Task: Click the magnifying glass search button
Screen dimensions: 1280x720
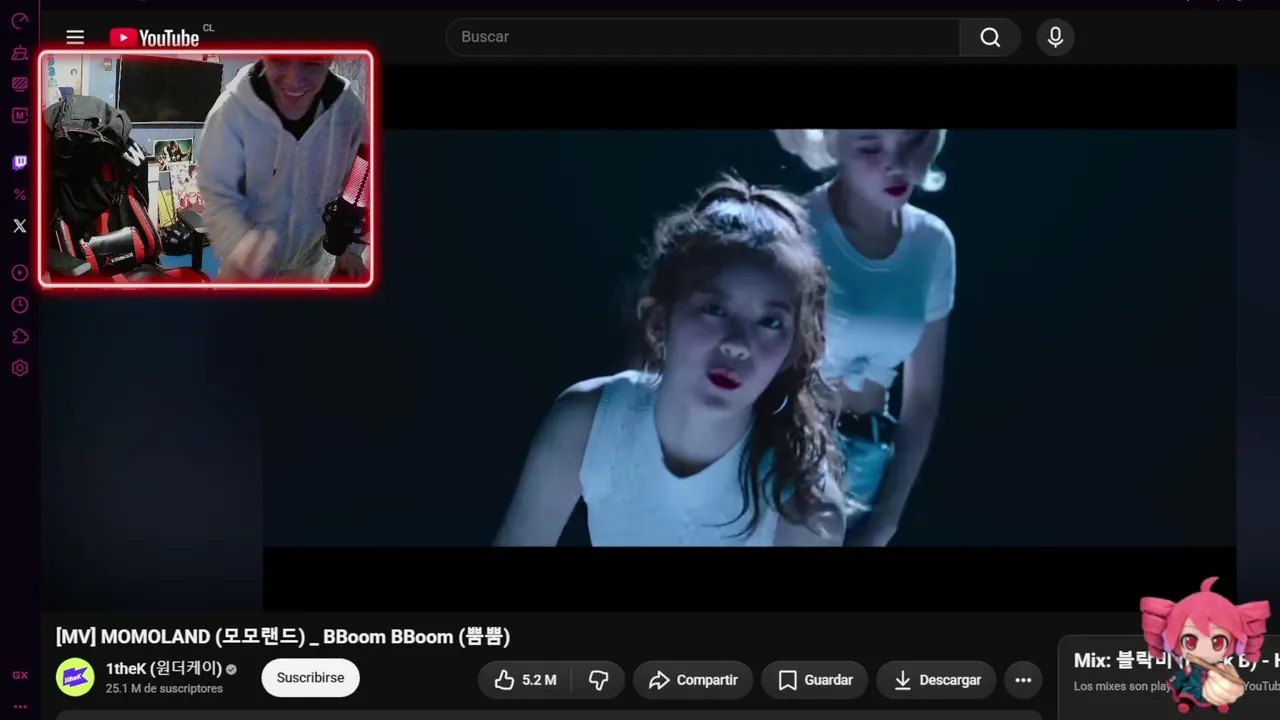Action: (x=990, y=37)
